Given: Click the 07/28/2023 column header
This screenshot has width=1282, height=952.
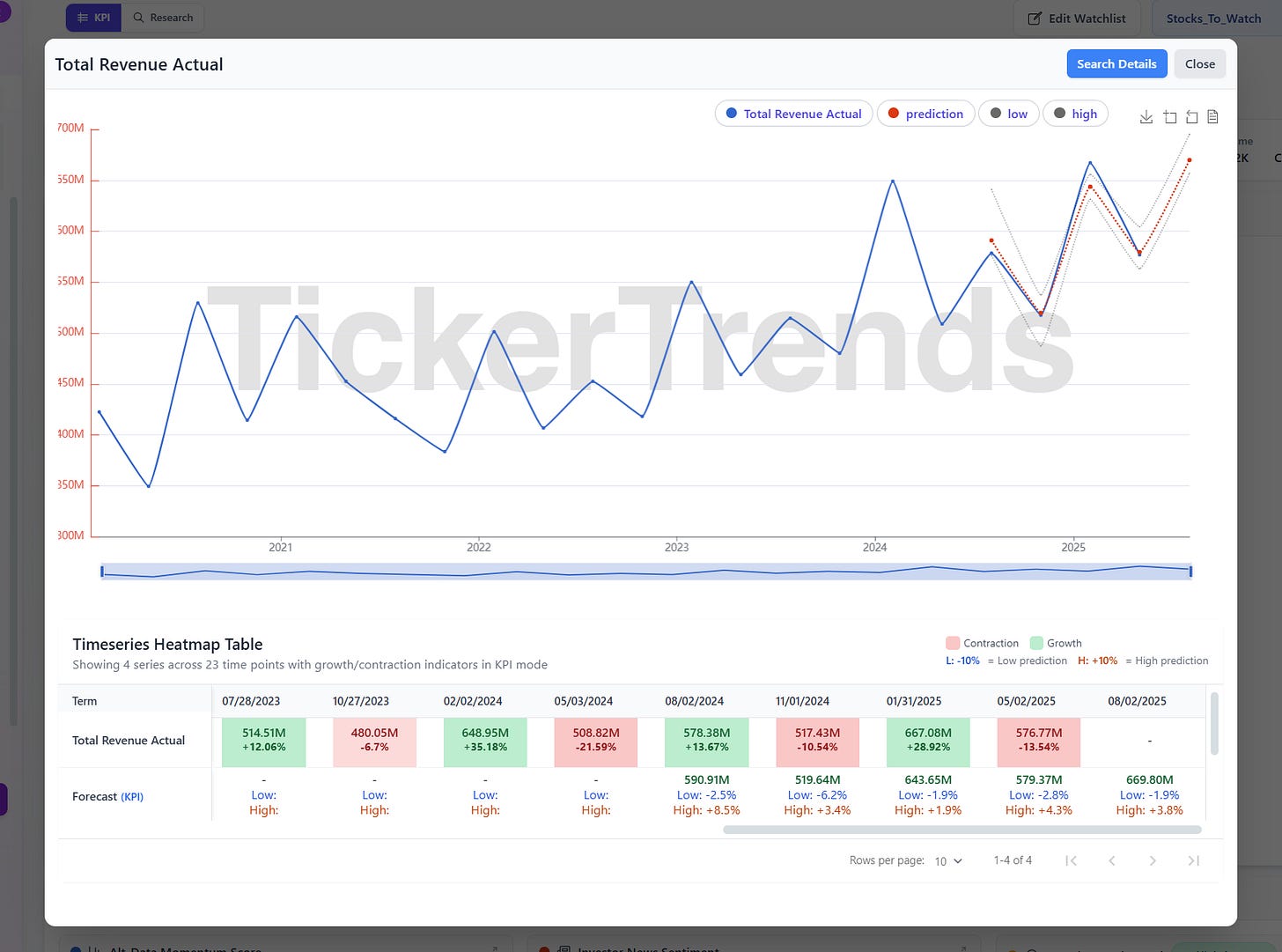Looking at the screenshot, I should (x=251, y=701).
